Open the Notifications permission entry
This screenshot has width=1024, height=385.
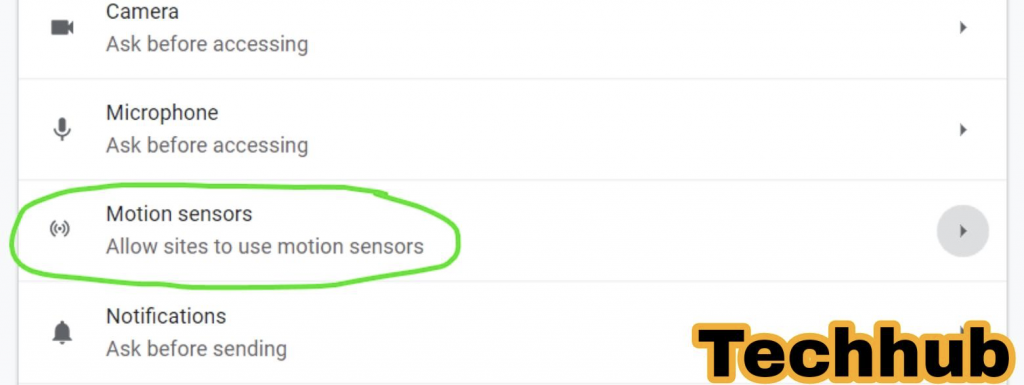click(x=512, y=333)
